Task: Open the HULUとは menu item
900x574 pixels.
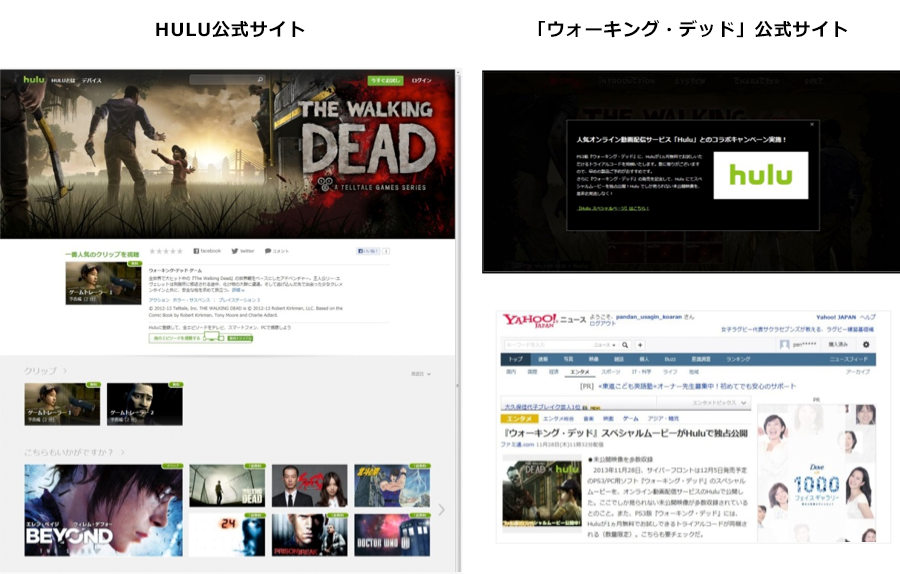Action: pos(63,80)
